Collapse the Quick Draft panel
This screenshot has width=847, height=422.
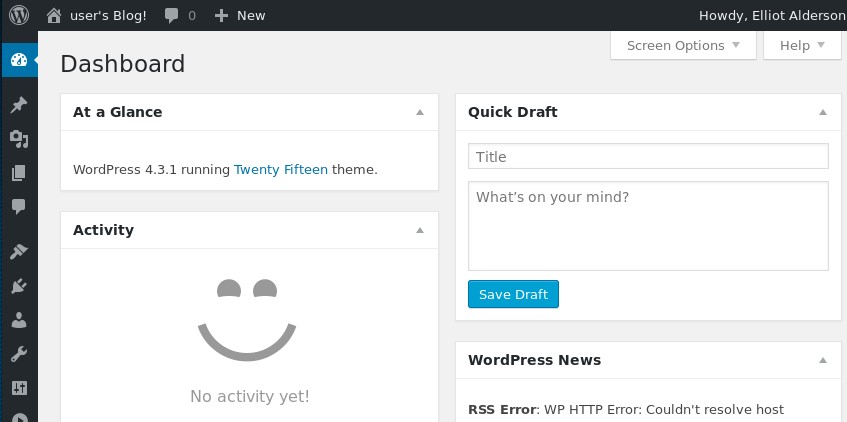click(x=823, y=112)
